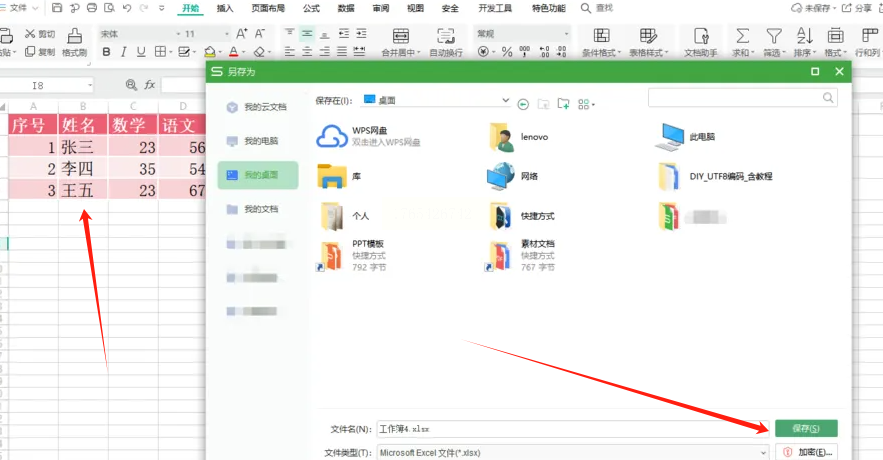
Task: Switch to the 数据 (Data) tab
Action: [346, 8]
